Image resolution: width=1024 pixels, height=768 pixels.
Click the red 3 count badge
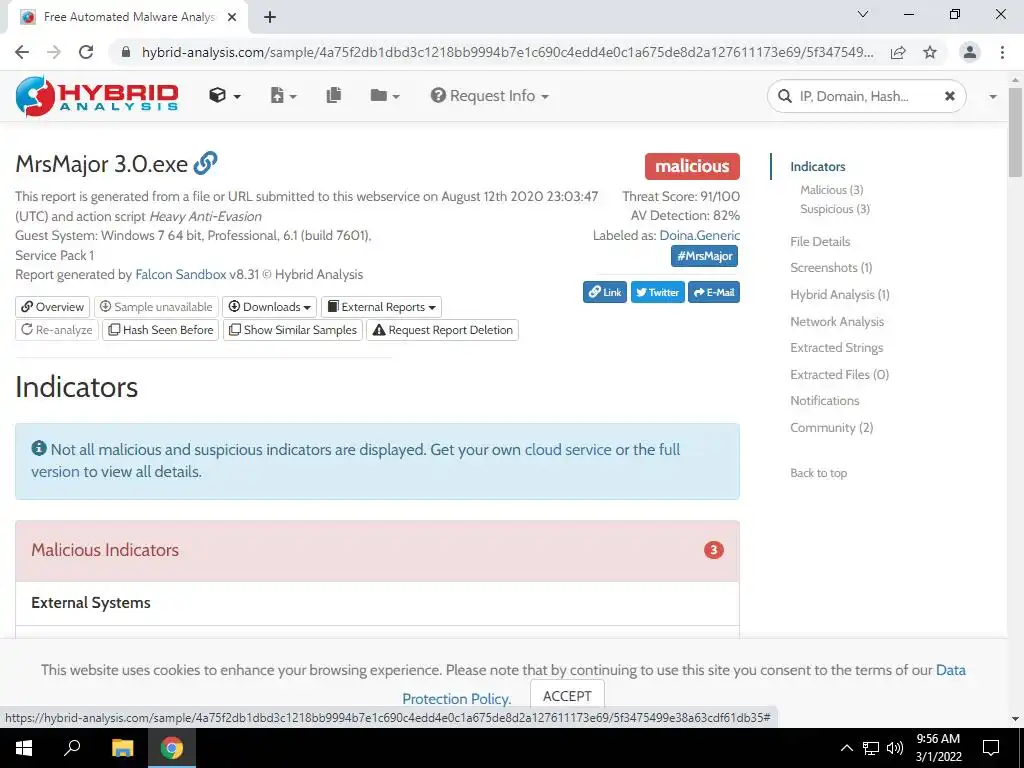(713, 550)
